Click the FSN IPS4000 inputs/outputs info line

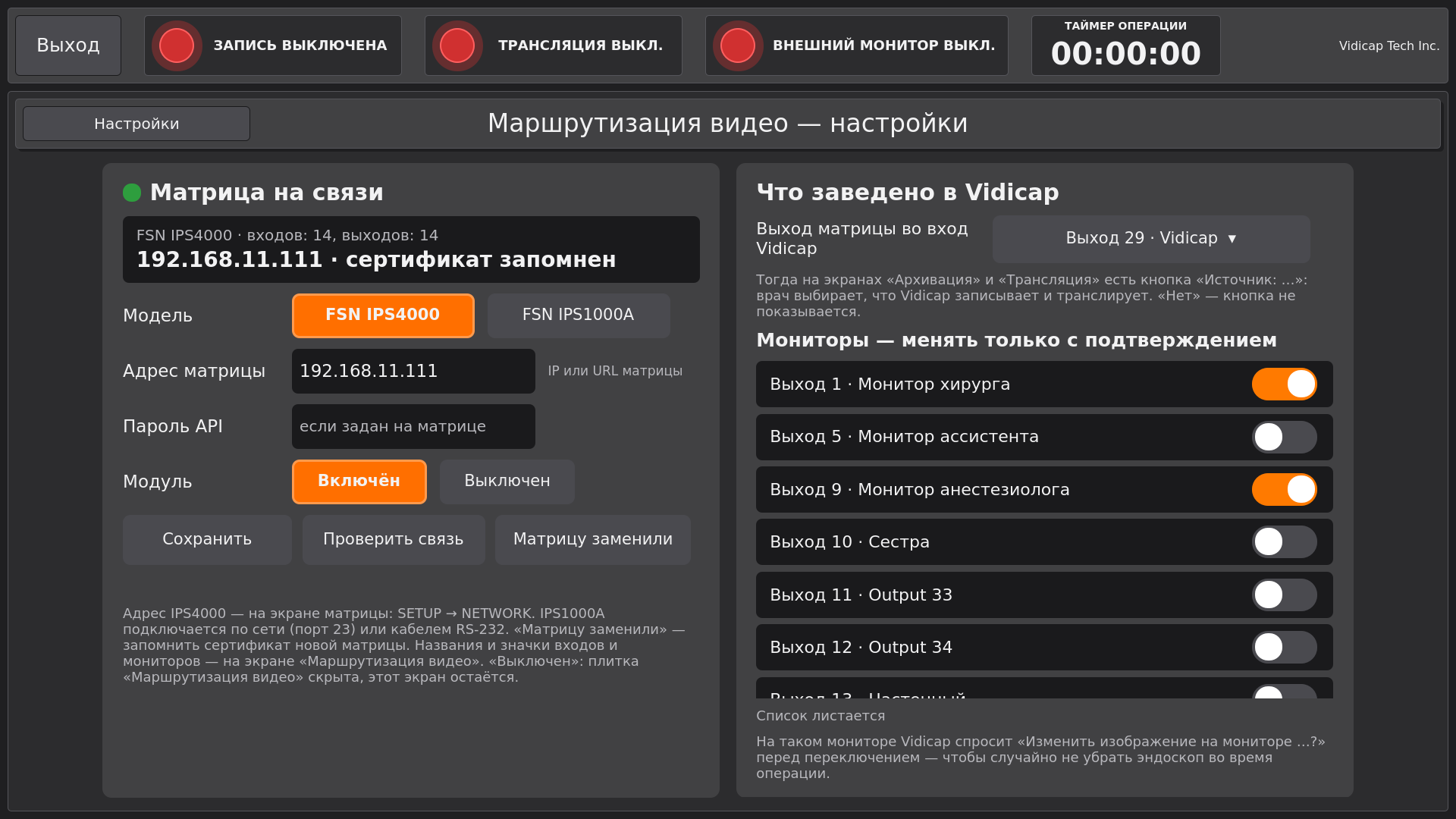coord(287,236)
